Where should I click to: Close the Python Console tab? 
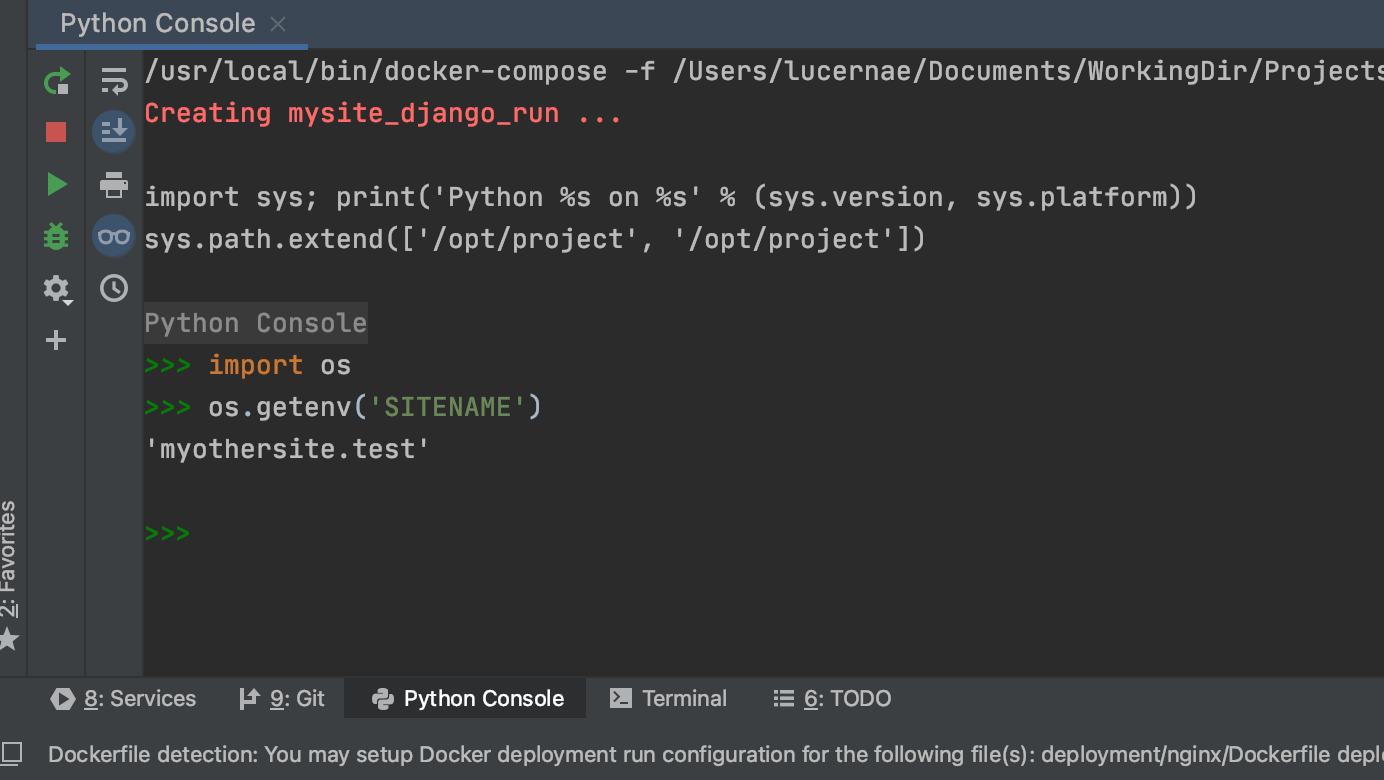pos(279,24)
